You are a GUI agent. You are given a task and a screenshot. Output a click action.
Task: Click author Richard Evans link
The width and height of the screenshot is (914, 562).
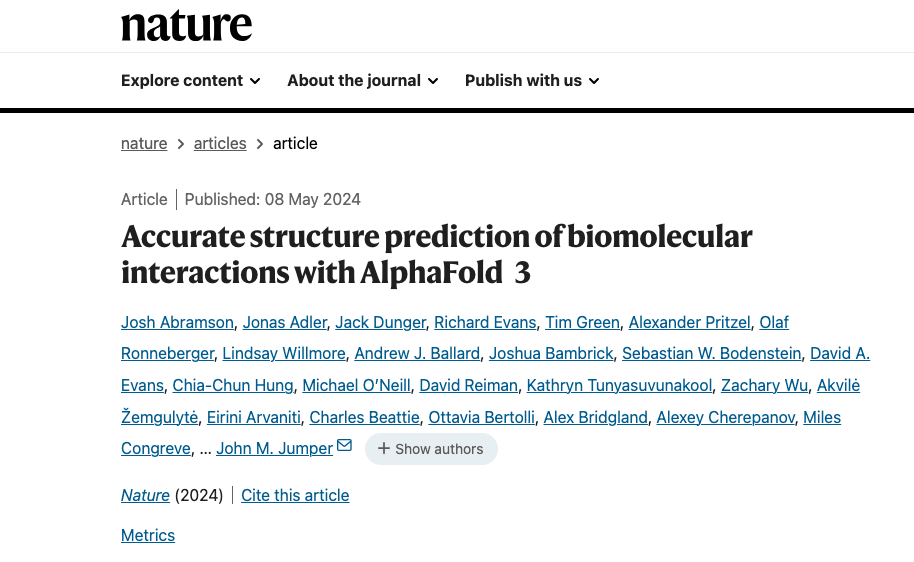click(485, 322)
